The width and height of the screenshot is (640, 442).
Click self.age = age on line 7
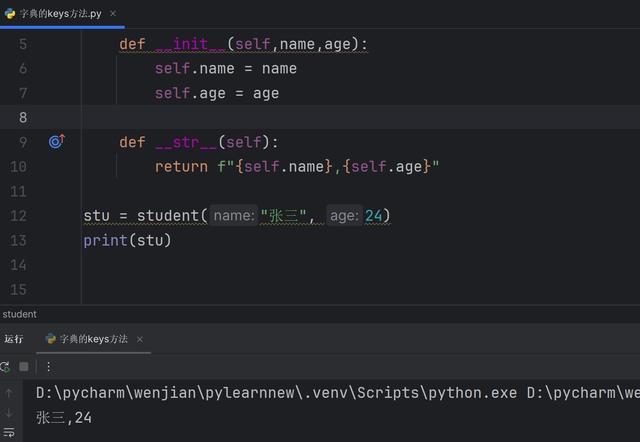(x=217, y=93)
